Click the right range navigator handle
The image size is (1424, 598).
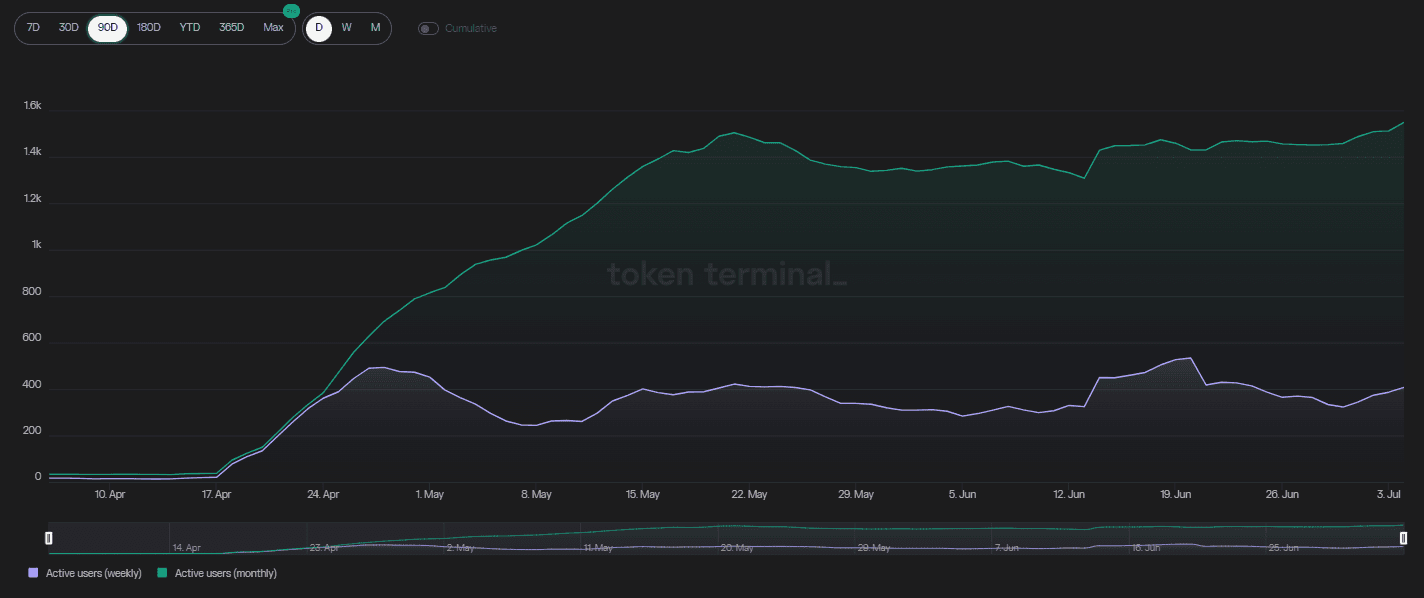click(x=1403, y=538)
